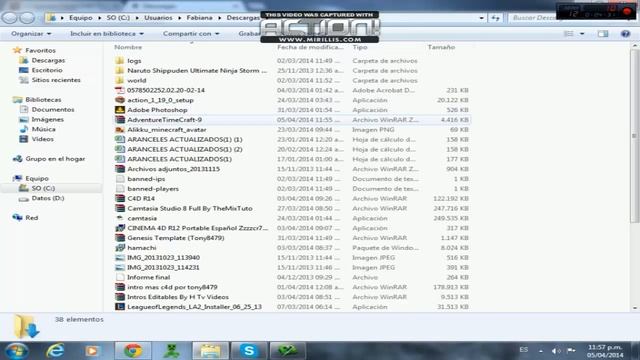640x360 pixels.
Task: Select the 0578502252.02.20-02-14 PDF icon
Action: pyautogui.click(x=120, y=90)
